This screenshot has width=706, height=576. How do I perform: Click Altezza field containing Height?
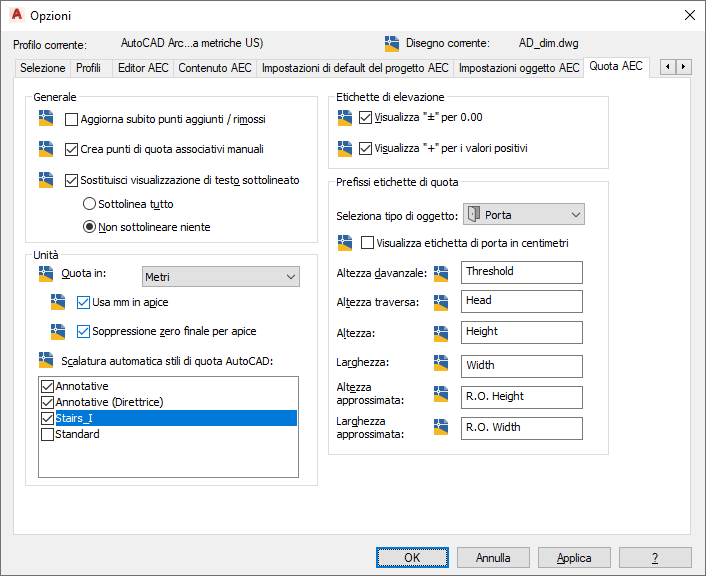coord(521,332)
